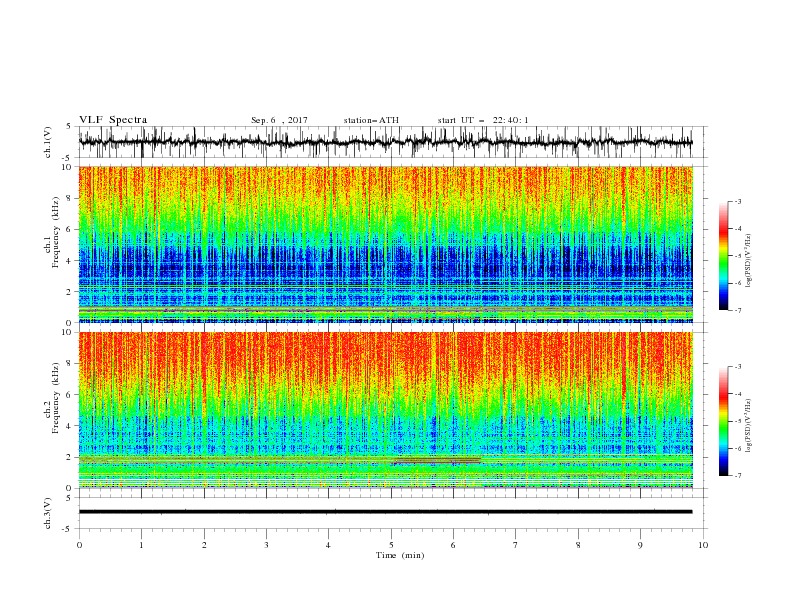Click the "-7" tick on upper colorbar
Screen dimensions: 792x612
pos(737,310)
